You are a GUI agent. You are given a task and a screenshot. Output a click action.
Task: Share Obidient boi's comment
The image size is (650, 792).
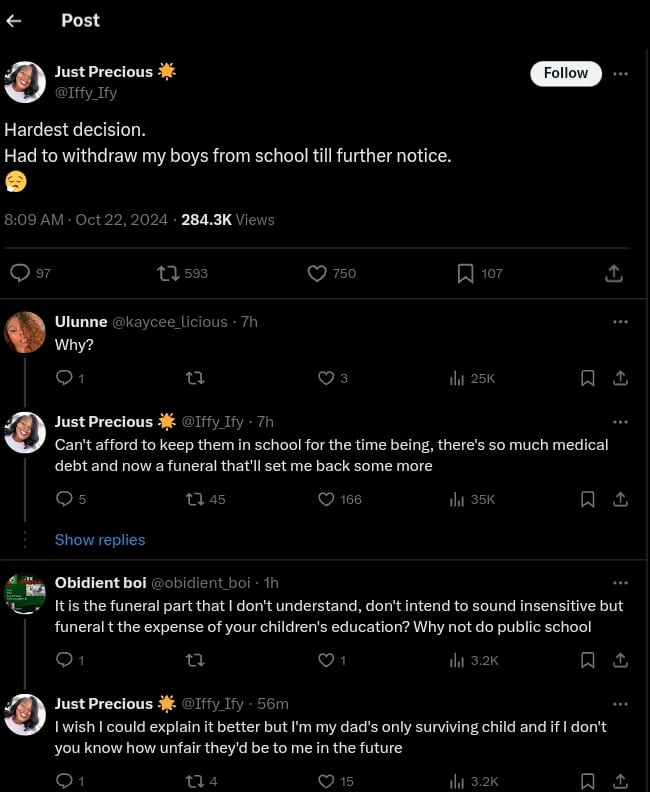point(620,660)
